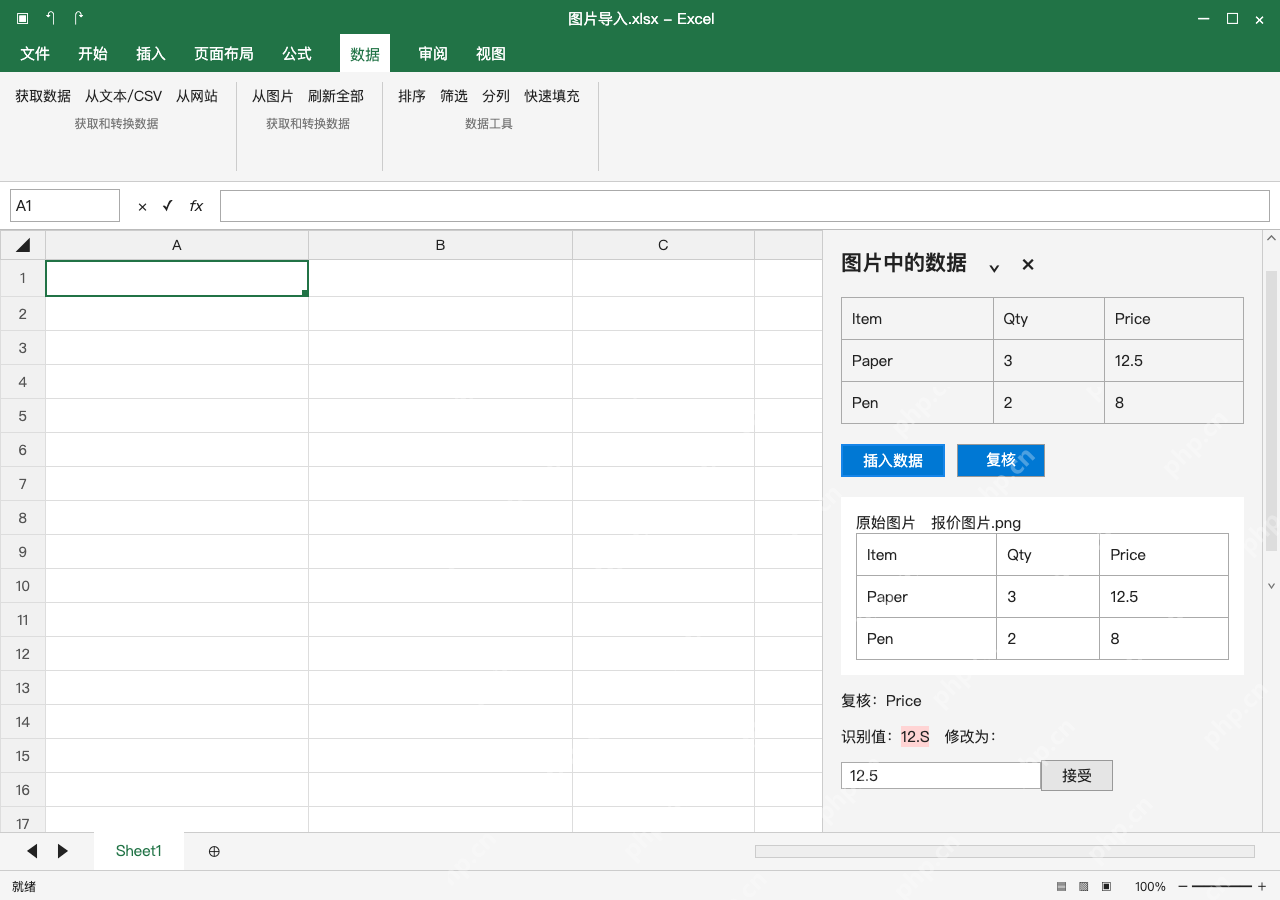Open the fx insert function dialog
The image size is (1280, 900).
coord(196,206)
